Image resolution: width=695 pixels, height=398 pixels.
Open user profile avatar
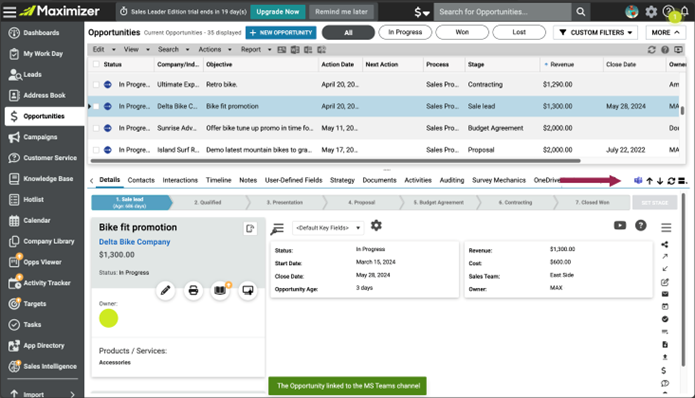[x=632, y=12]
